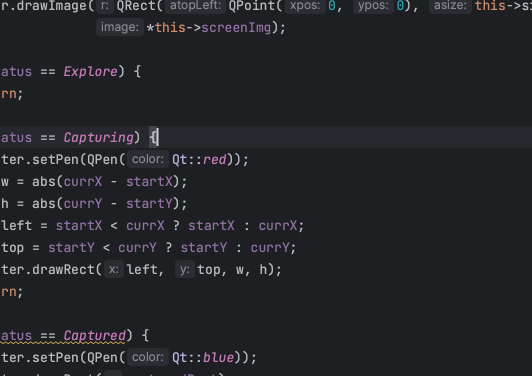Place cursor on screenImg member
Viewport: 532px width, 376px height.
pos(236,28)
